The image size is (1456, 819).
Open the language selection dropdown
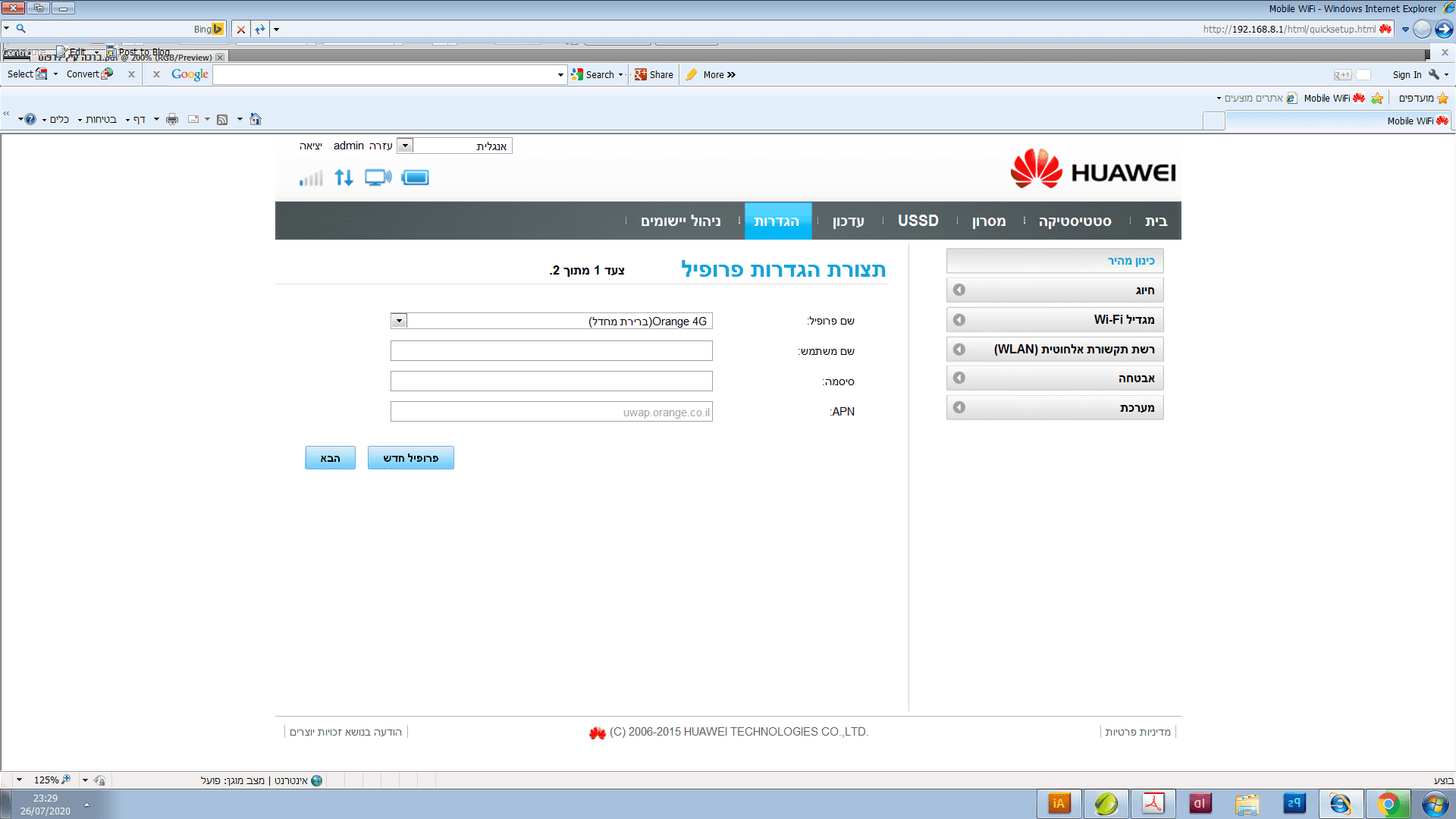(405, 146)
